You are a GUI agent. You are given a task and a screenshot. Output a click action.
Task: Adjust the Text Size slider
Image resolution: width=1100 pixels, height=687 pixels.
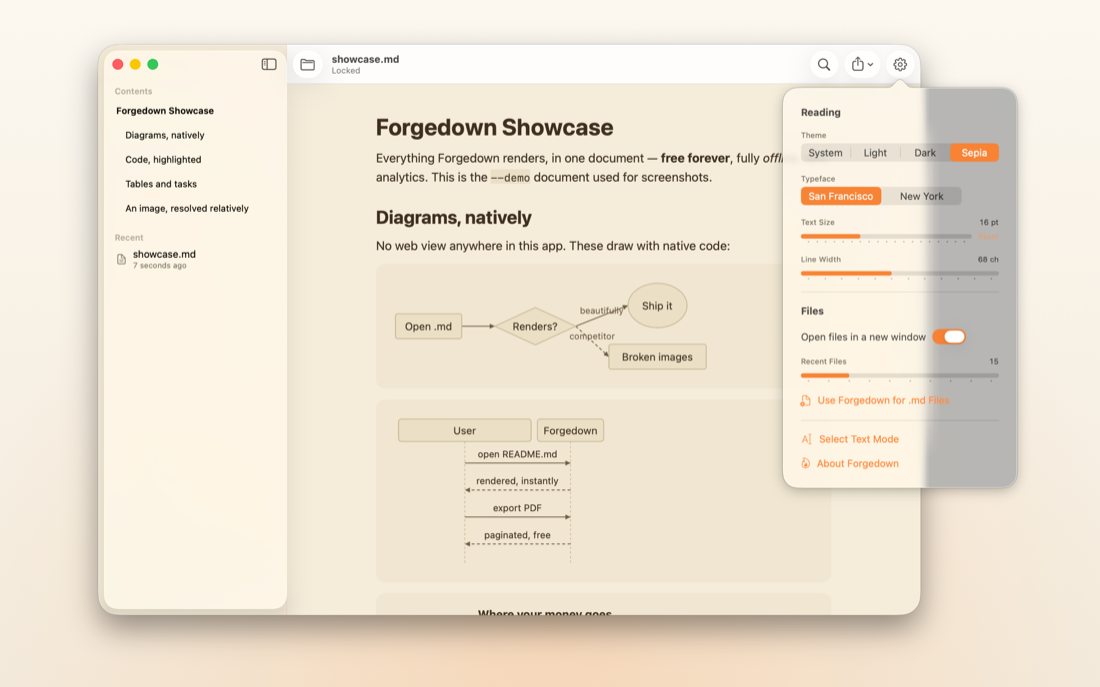pos(886,236)
